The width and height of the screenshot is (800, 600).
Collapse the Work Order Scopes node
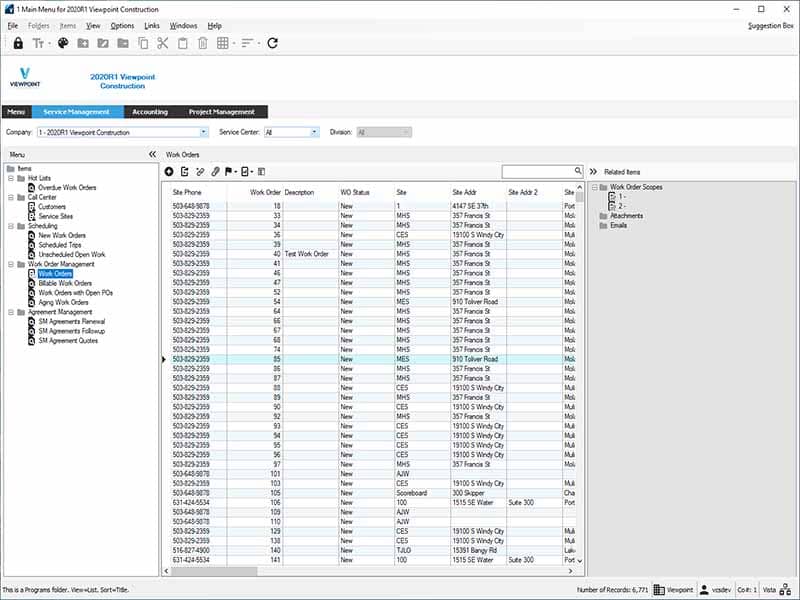(596, 187)
